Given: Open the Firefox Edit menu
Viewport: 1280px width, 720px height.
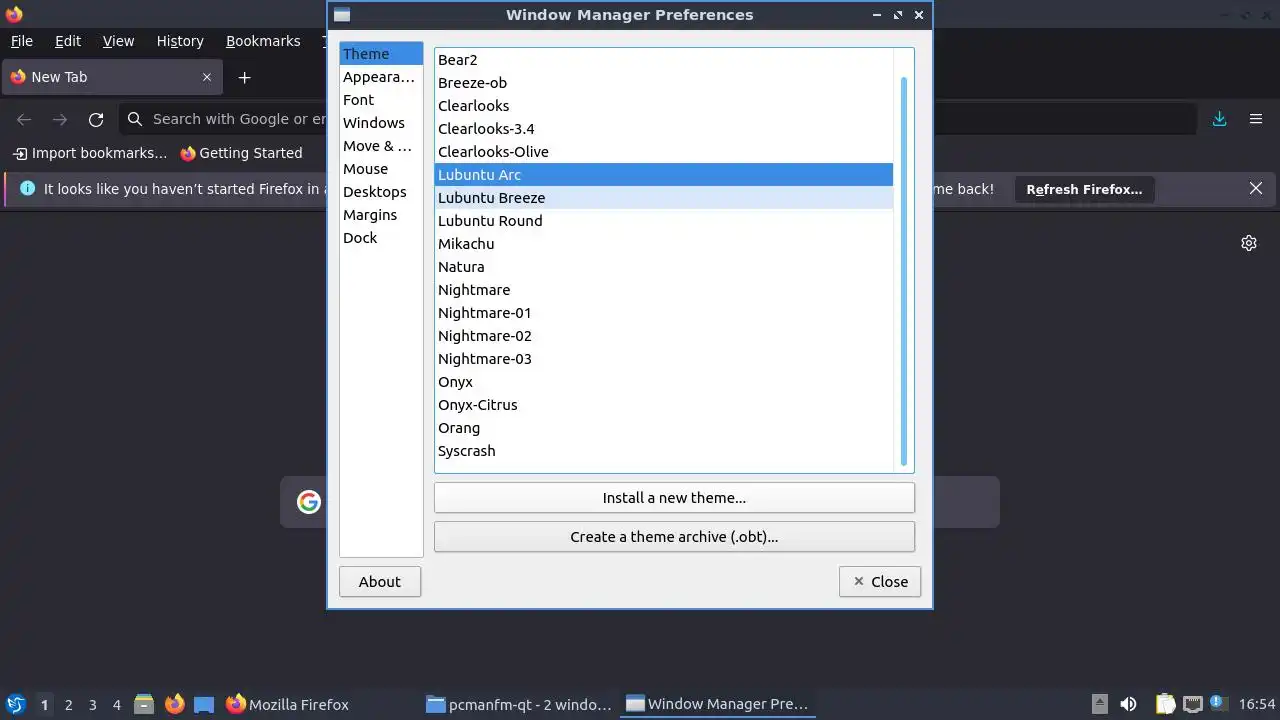Looking at the screenshot, I should (x=68, y=41).
